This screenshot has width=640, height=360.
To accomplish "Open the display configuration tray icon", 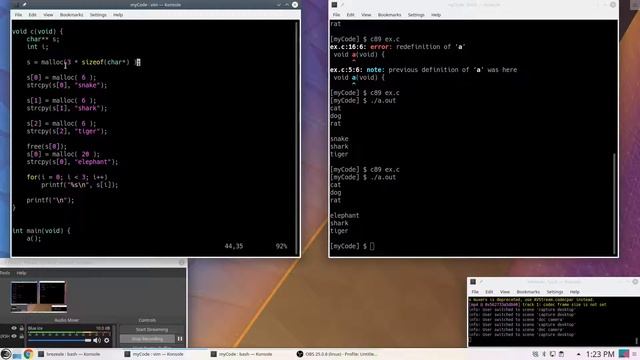I will 552,354.
